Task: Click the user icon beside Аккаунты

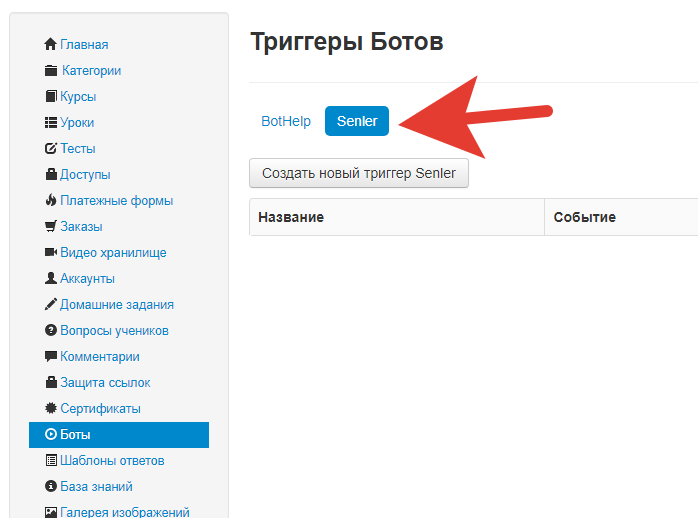Action: 51,279
